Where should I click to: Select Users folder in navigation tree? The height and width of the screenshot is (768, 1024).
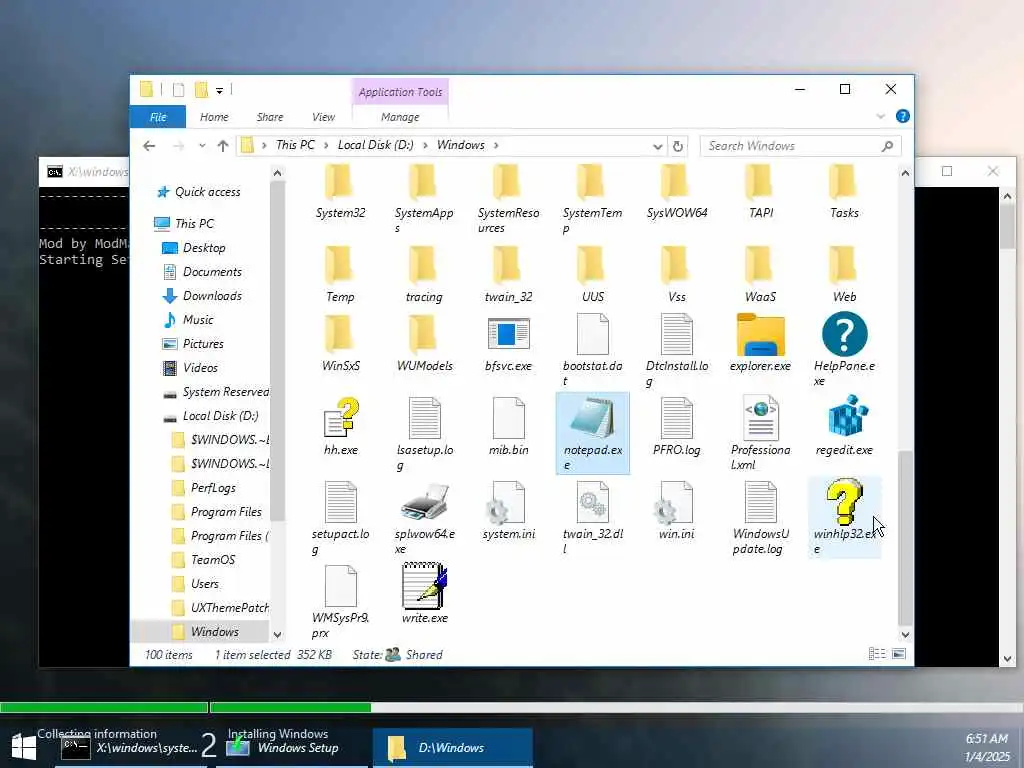pos(204,584)
